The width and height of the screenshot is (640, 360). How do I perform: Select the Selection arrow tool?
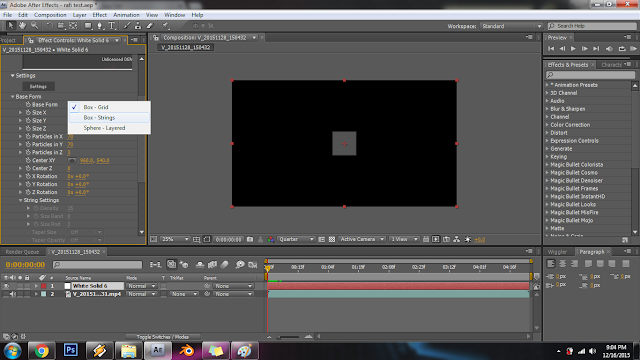[11, 26]
